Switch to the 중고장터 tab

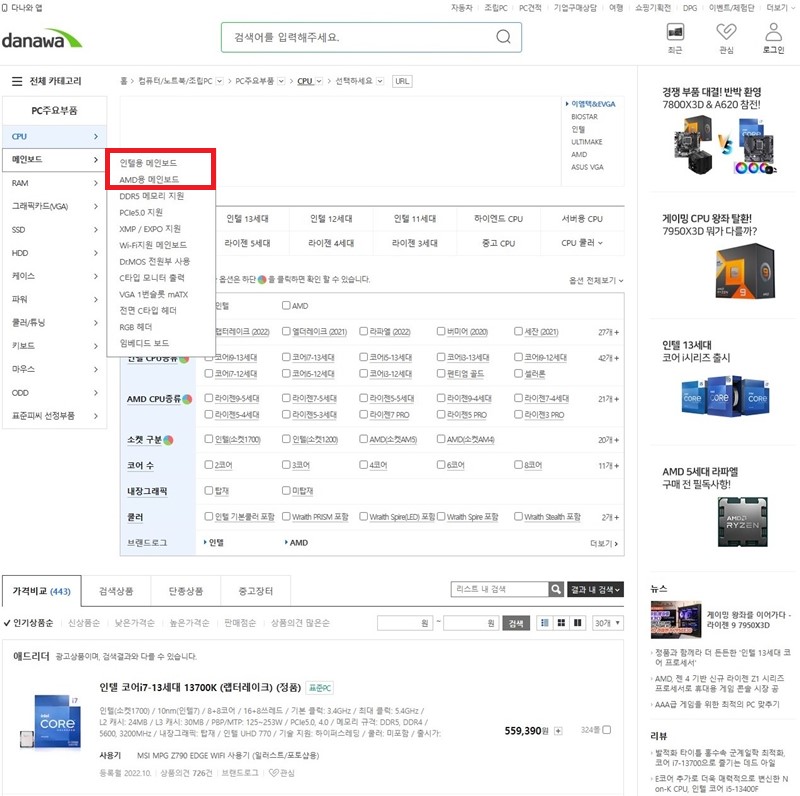point(256,591)
